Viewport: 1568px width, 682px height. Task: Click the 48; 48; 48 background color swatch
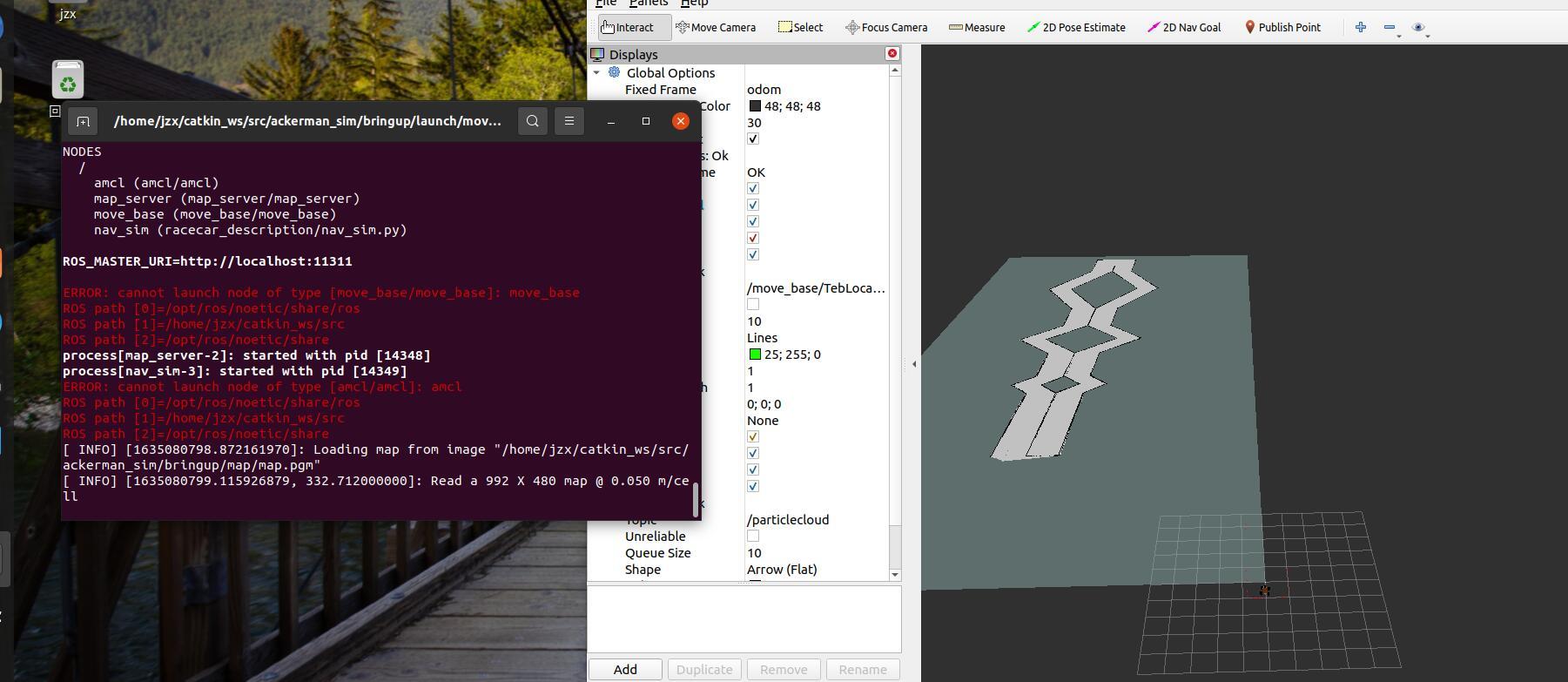pyautogui.click(x=755, y=106)
